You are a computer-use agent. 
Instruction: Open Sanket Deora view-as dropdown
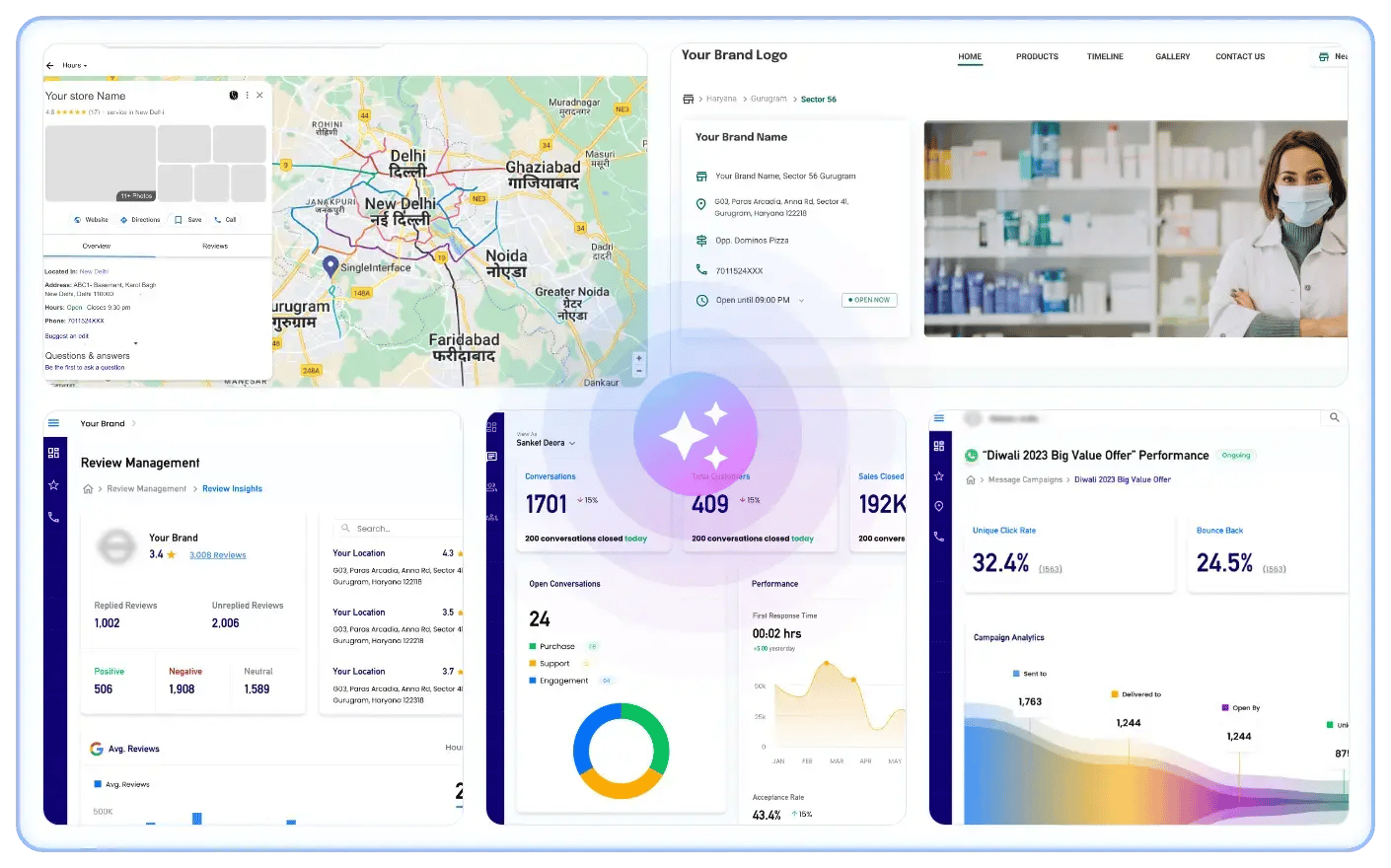tap(546, 443)
